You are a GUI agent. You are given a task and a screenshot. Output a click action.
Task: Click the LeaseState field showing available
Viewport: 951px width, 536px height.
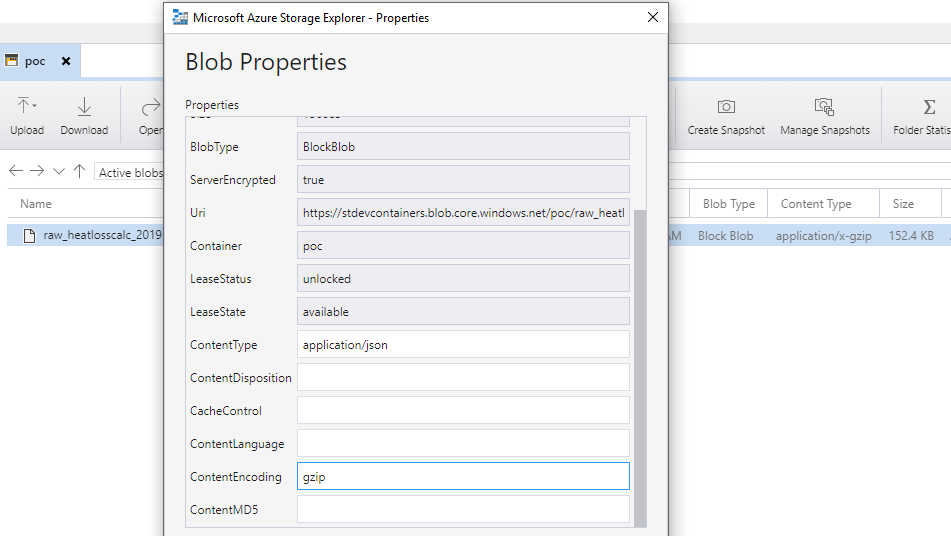[x=463, y=312]
